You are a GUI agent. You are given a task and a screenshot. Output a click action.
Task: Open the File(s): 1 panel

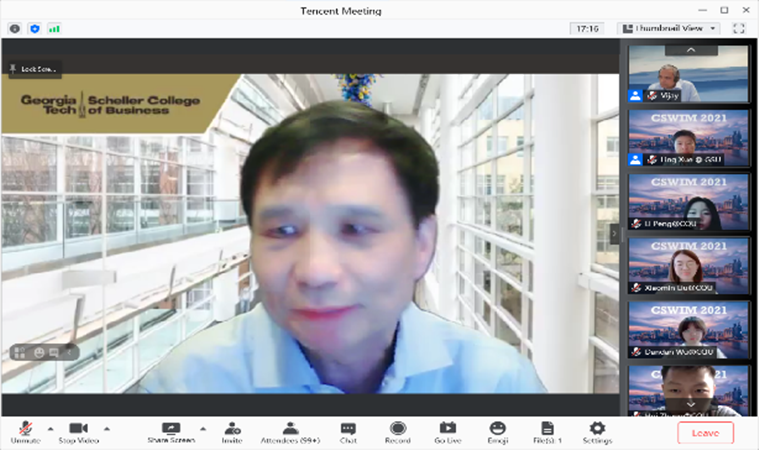click(x=547, y=433)
